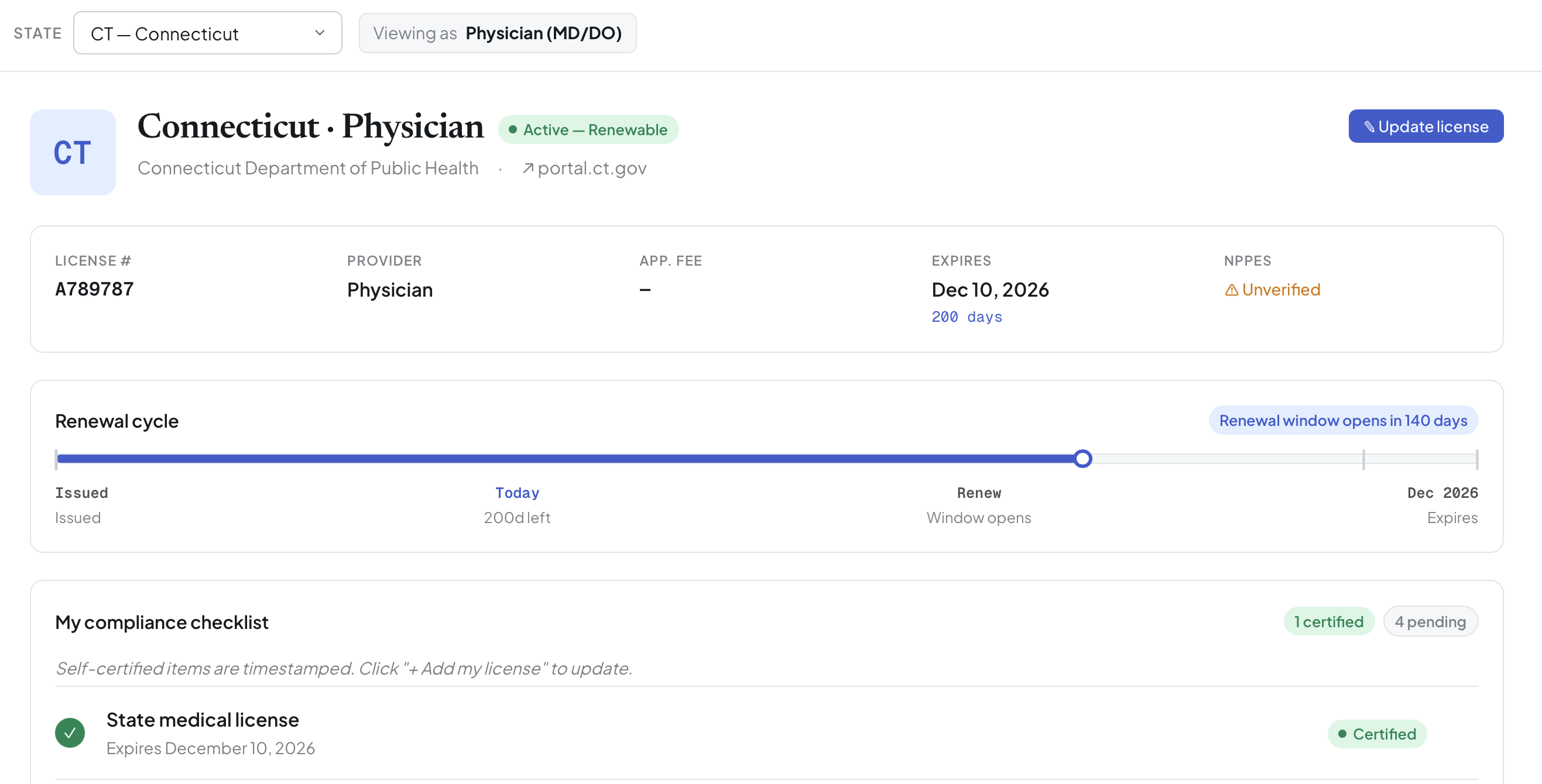Screen dimensions: 1542x784
Task: Click the state dropdown chevron arrow
Action: [x=320, y=33]
